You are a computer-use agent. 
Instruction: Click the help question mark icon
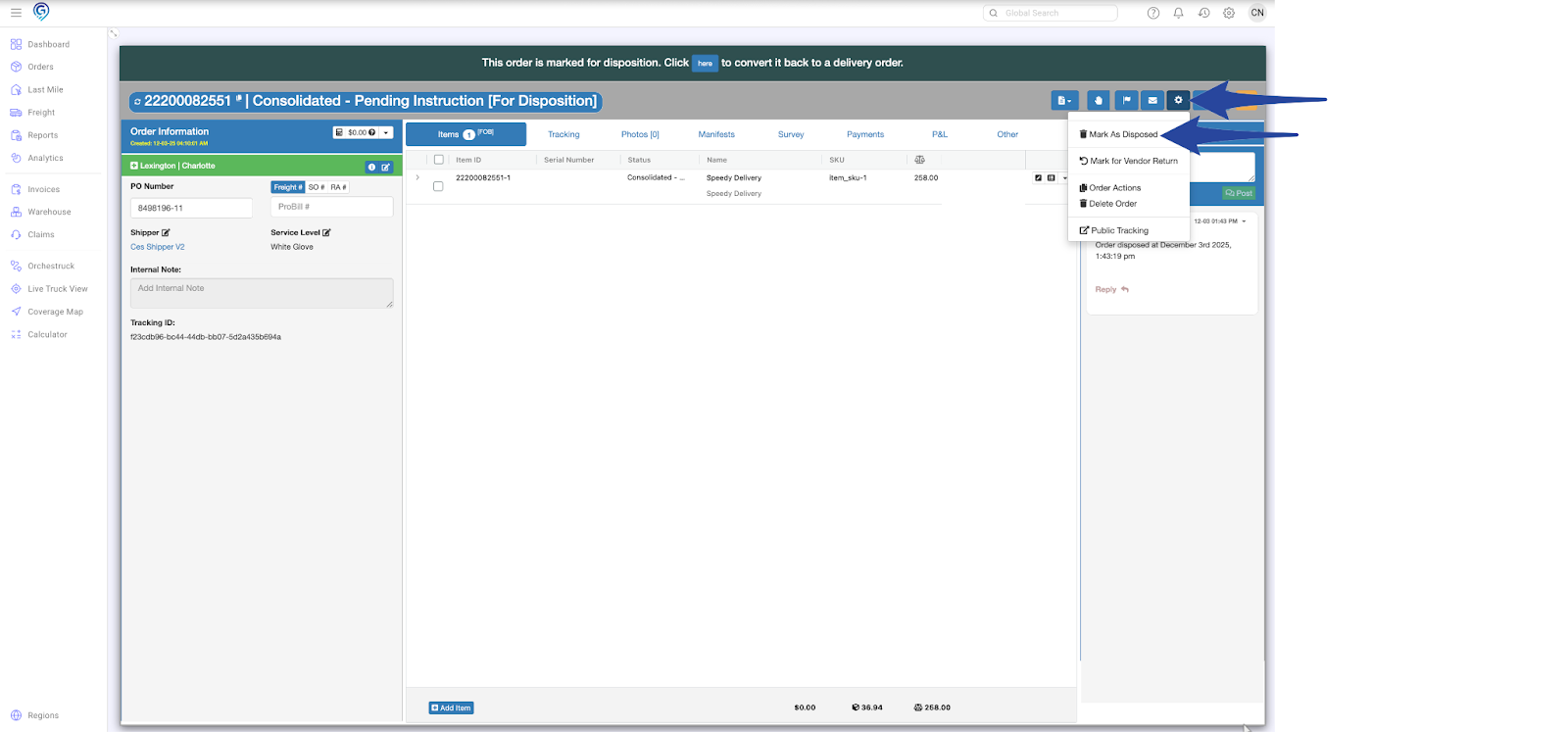coord(1153,13)
